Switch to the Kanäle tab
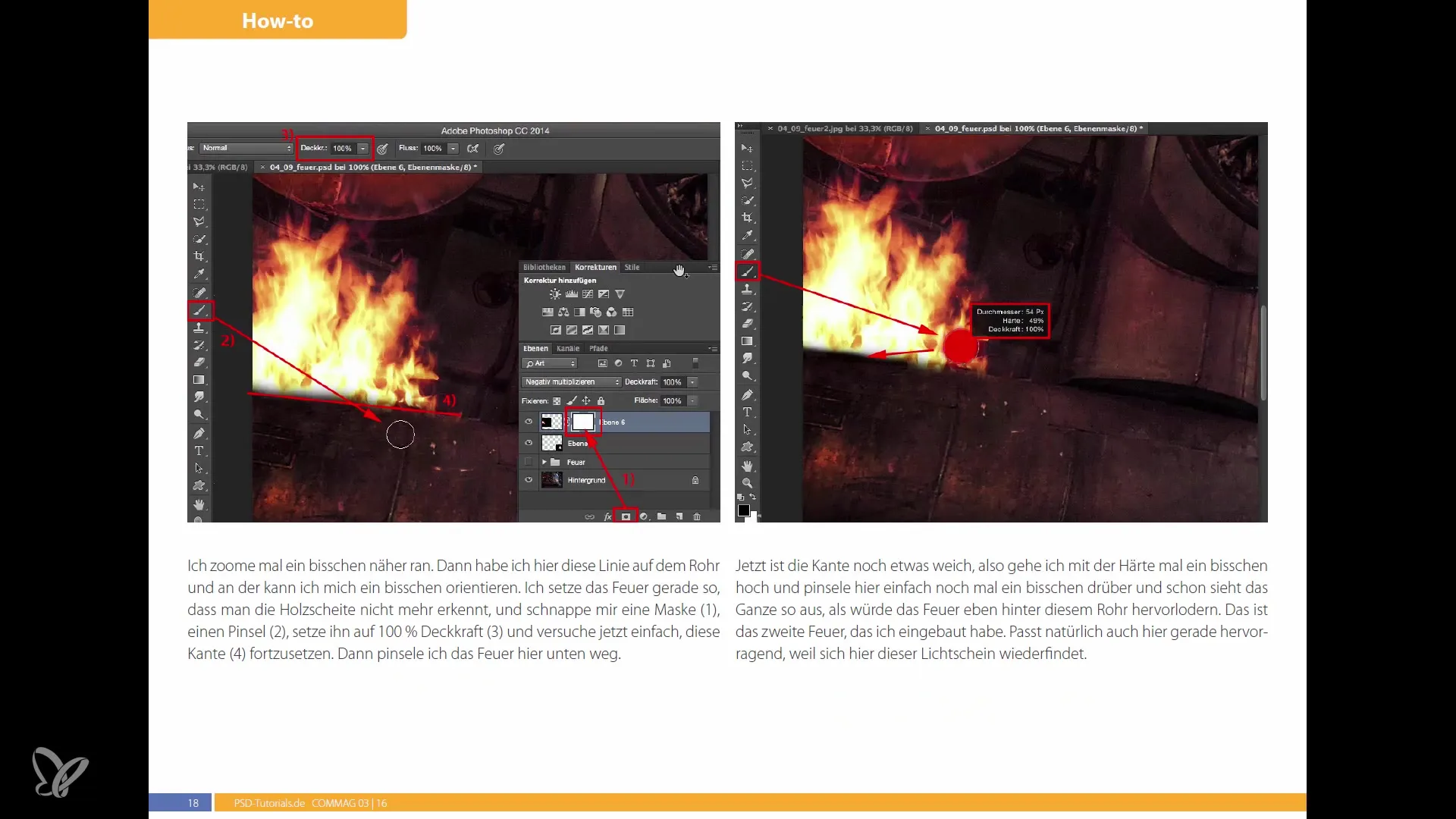 pos(567,349)
